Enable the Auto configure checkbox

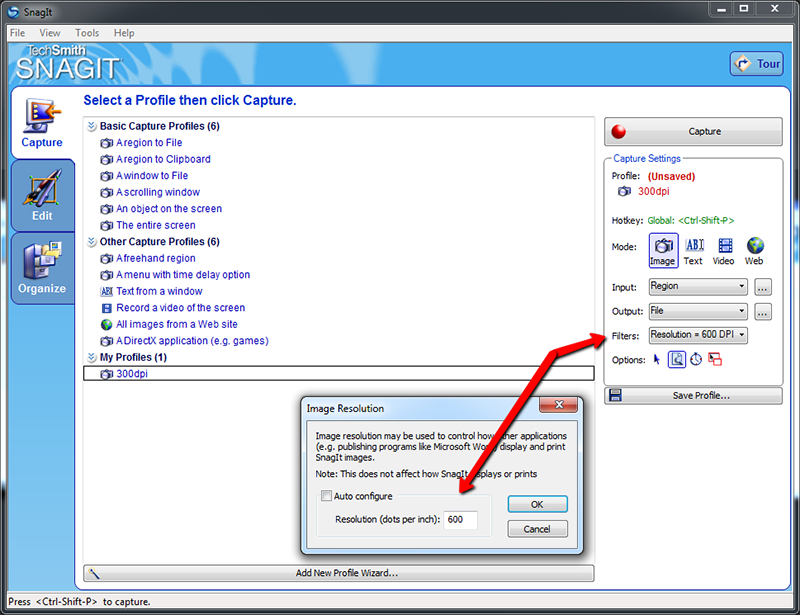[x=326, y=496]
